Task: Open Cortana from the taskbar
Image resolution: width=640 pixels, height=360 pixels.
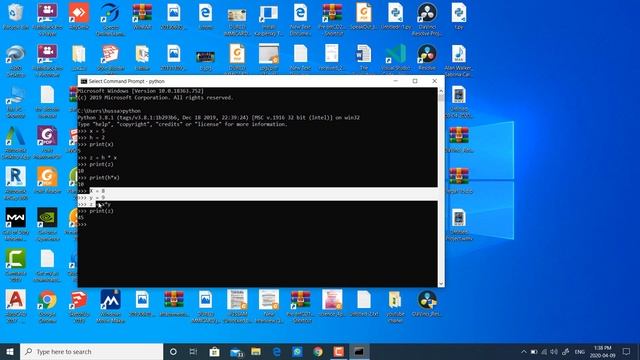Action: [x=173, y=351]
